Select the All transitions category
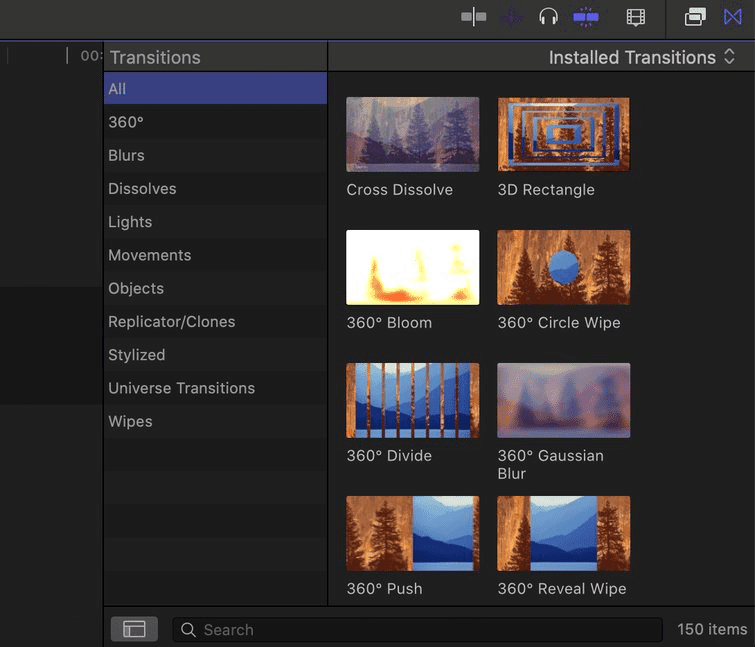The width and height of the screenshot is (755, 647). 215,89
